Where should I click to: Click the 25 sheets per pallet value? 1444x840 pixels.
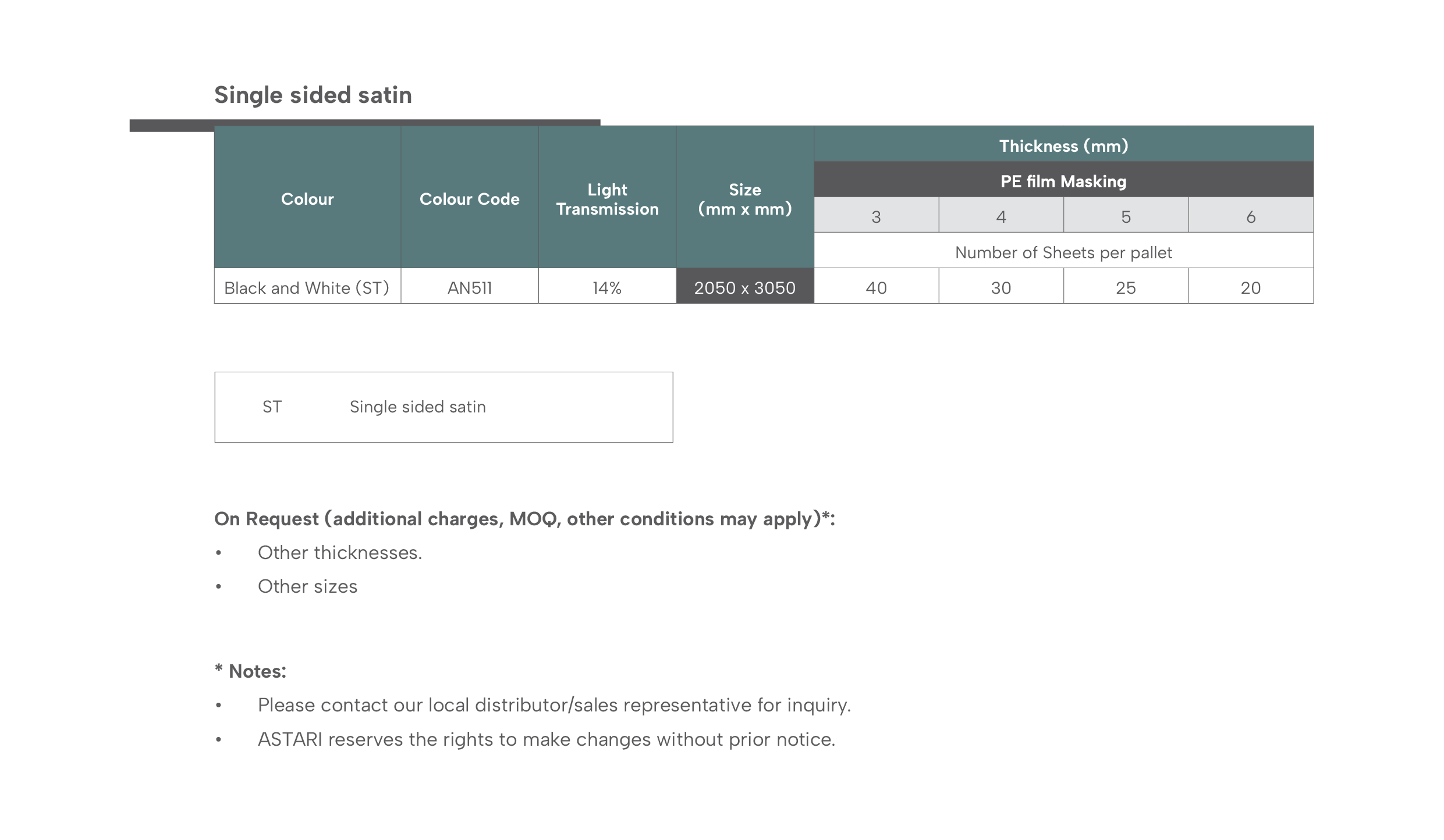point(1126,286)
